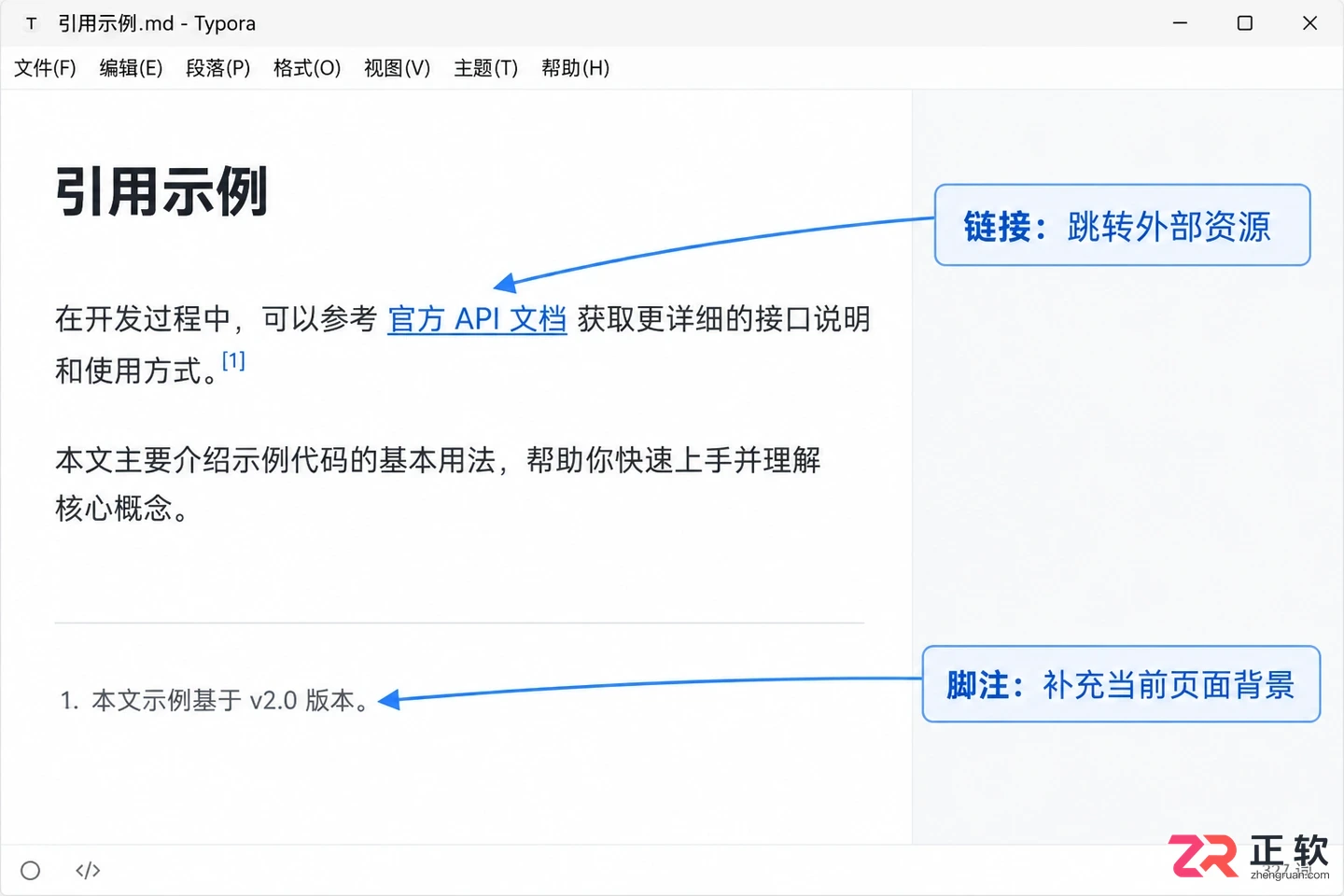Open the 编辑(E) menu

[131, 68]
